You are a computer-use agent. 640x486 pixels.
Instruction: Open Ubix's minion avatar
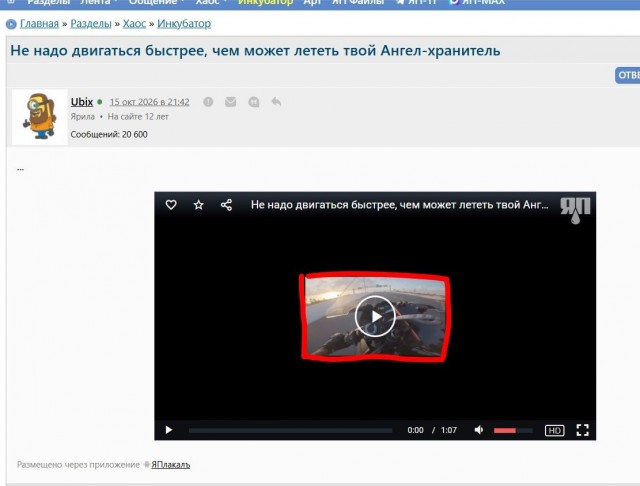[x=40, y=117]
